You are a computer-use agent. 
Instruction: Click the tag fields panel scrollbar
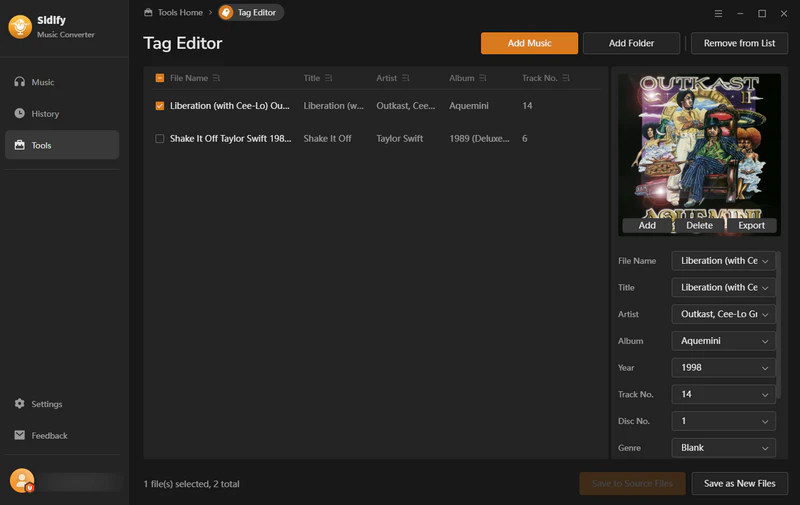coord(779,324)
